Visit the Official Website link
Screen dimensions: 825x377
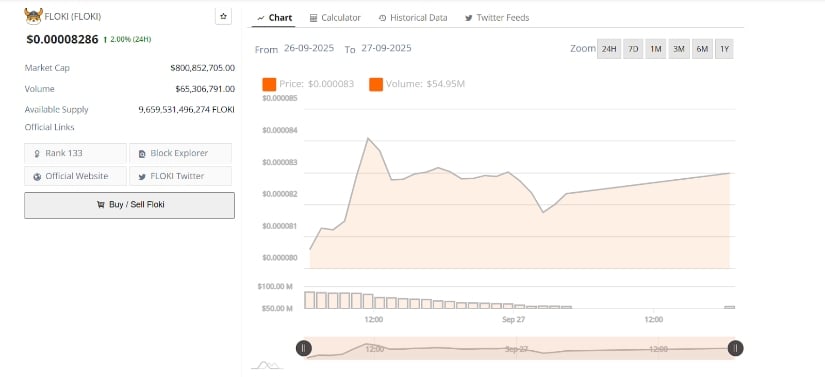tap(75, 176)
